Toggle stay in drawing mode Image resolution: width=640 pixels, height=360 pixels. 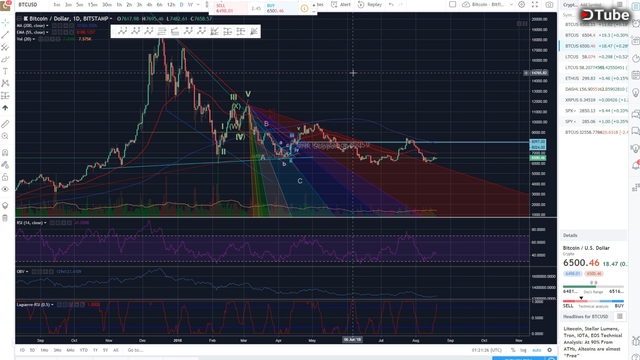tap(5, 164)
